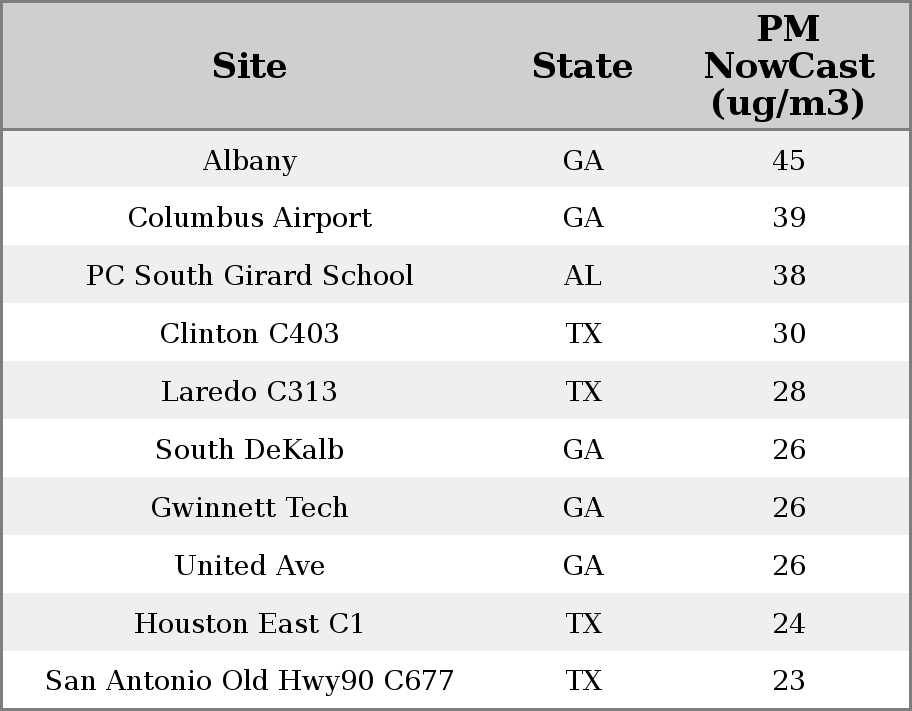This screenshot has width=912, height=711.
Task: Select the PM value 39 for Columbus Airport
Action: click(x=788, y=218)
